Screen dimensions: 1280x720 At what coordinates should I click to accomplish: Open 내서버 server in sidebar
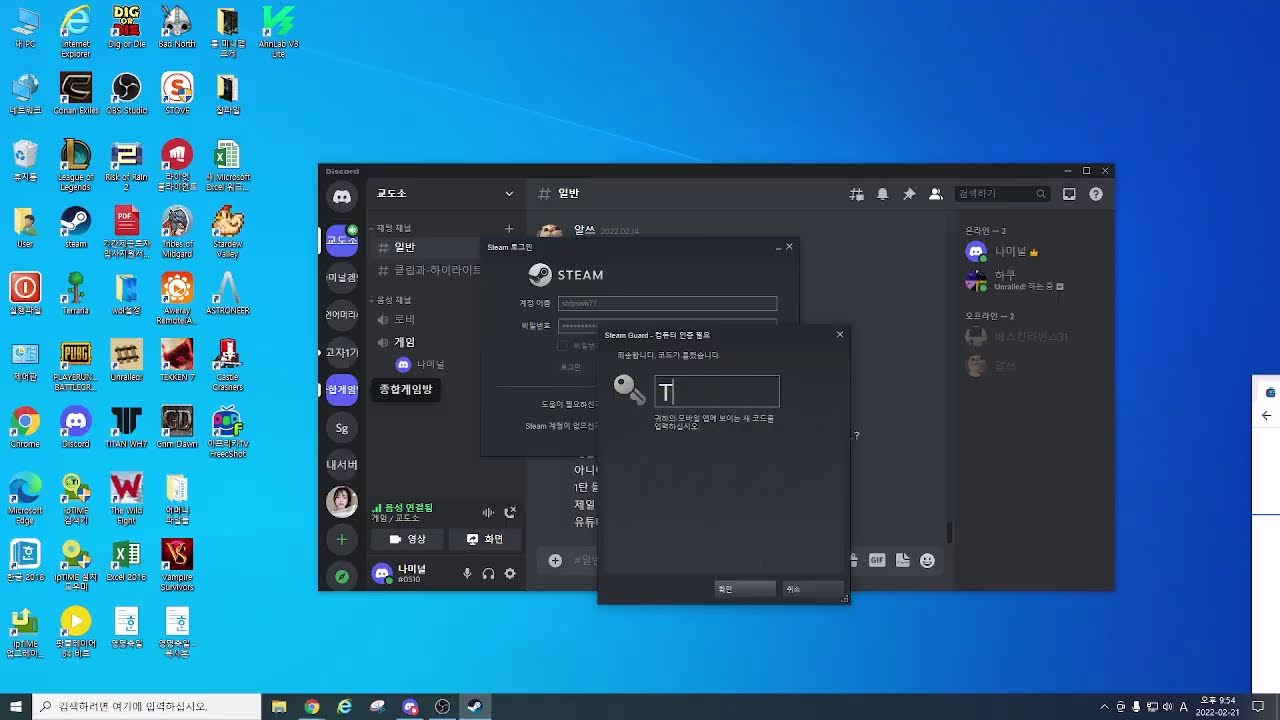342,465
